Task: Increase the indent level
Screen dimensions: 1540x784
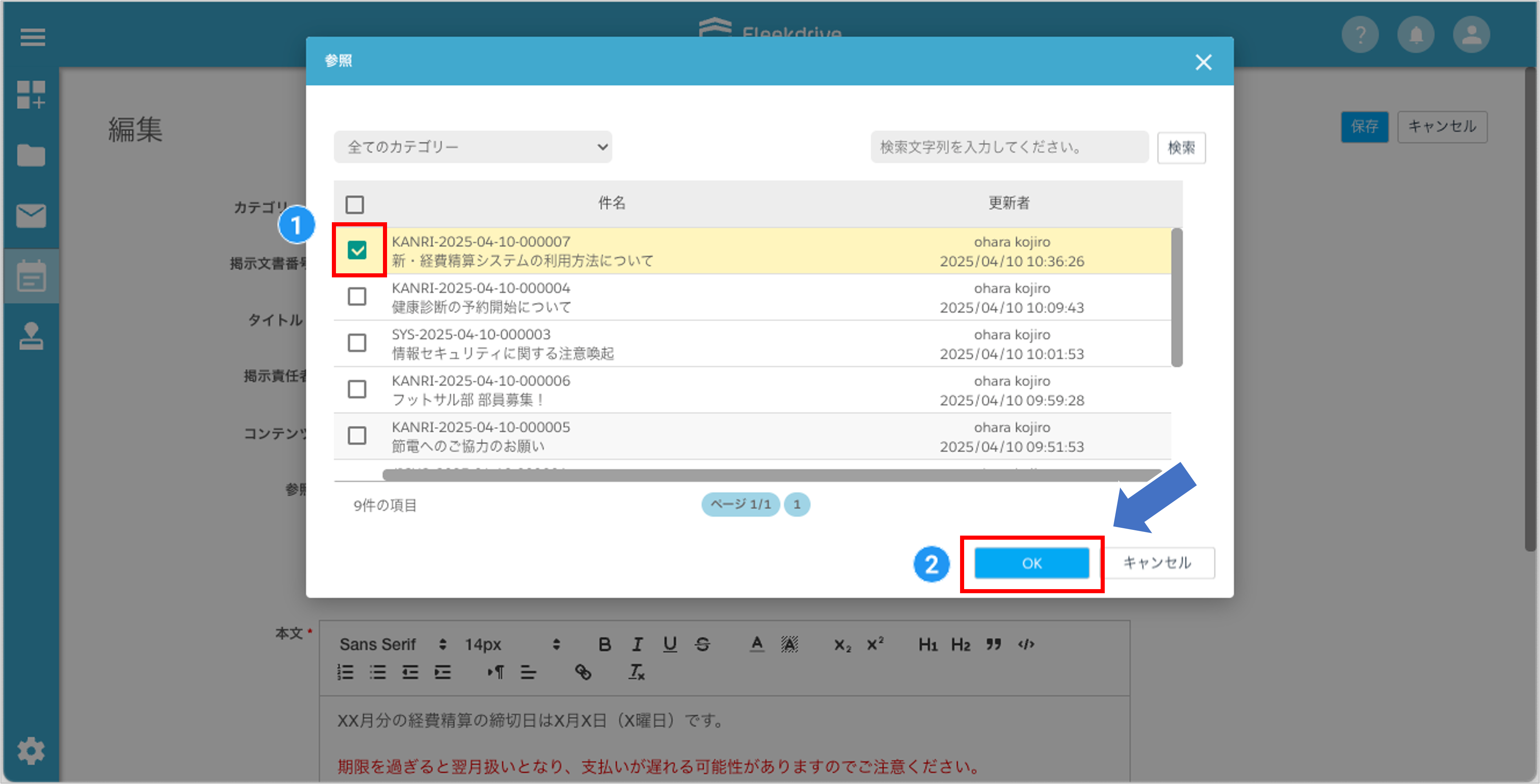Action: tap(442, 672)
